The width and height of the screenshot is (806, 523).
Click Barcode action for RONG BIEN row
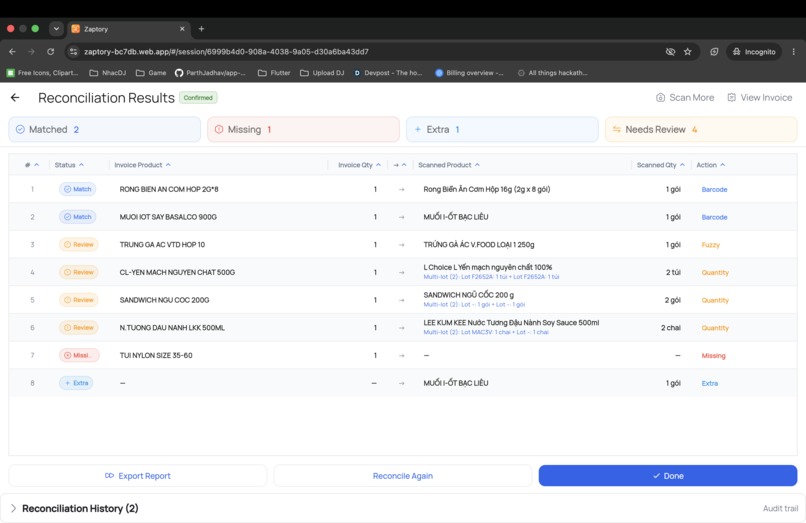pos(715,190)
